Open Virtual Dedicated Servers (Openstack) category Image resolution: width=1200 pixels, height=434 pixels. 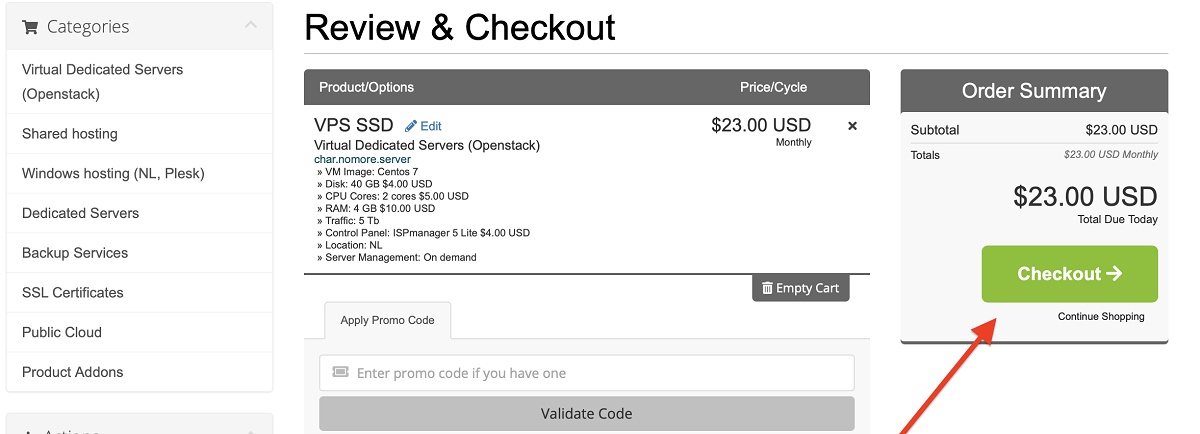[102, 82]
